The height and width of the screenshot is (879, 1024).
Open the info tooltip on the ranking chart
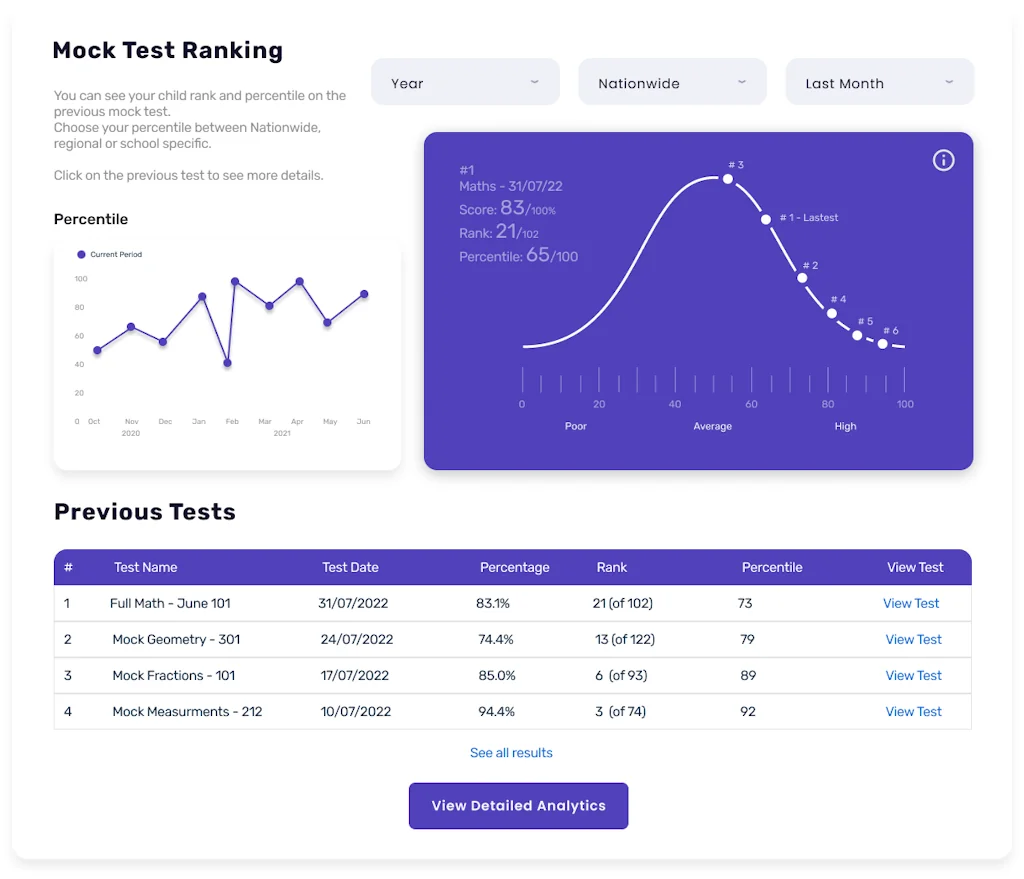pyautogui.click(x=943, y=160)
